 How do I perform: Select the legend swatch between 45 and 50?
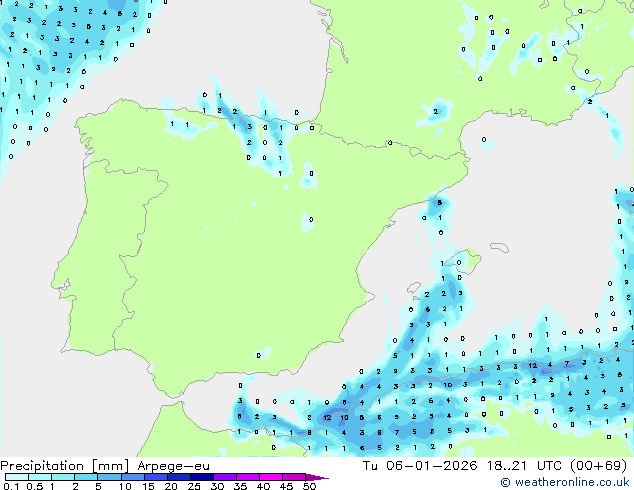tap(294, 477)
